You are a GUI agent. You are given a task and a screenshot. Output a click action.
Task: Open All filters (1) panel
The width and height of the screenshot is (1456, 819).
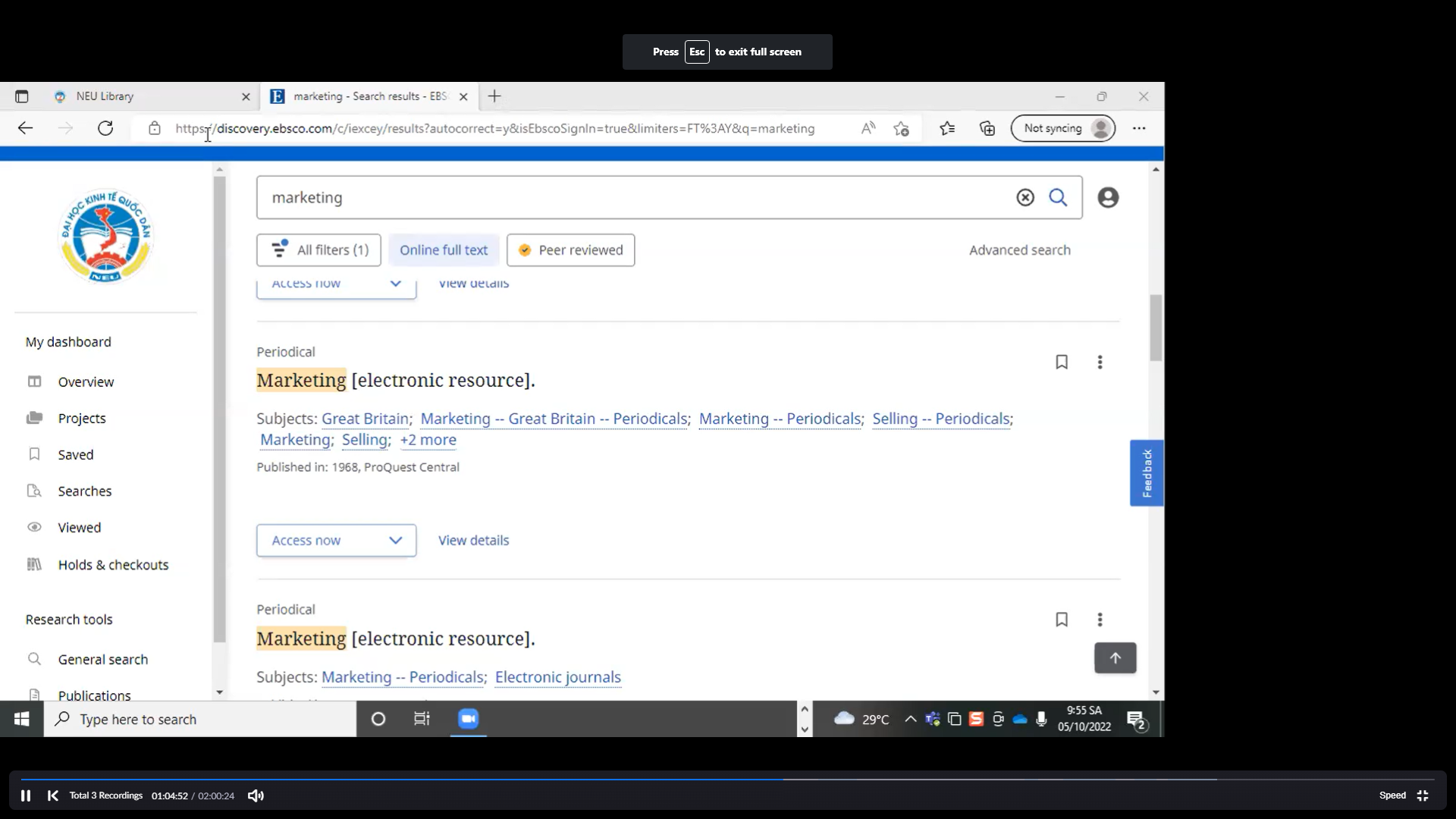[x=318, y=250]
